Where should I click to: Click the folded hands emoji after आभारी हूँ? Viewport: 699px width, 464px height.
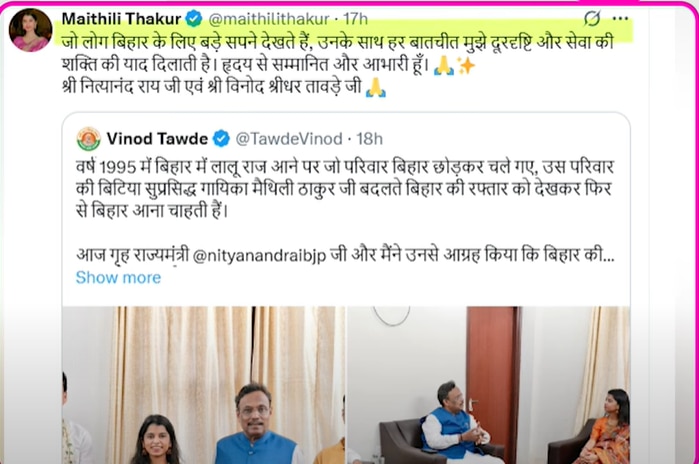tap(444, 66)
